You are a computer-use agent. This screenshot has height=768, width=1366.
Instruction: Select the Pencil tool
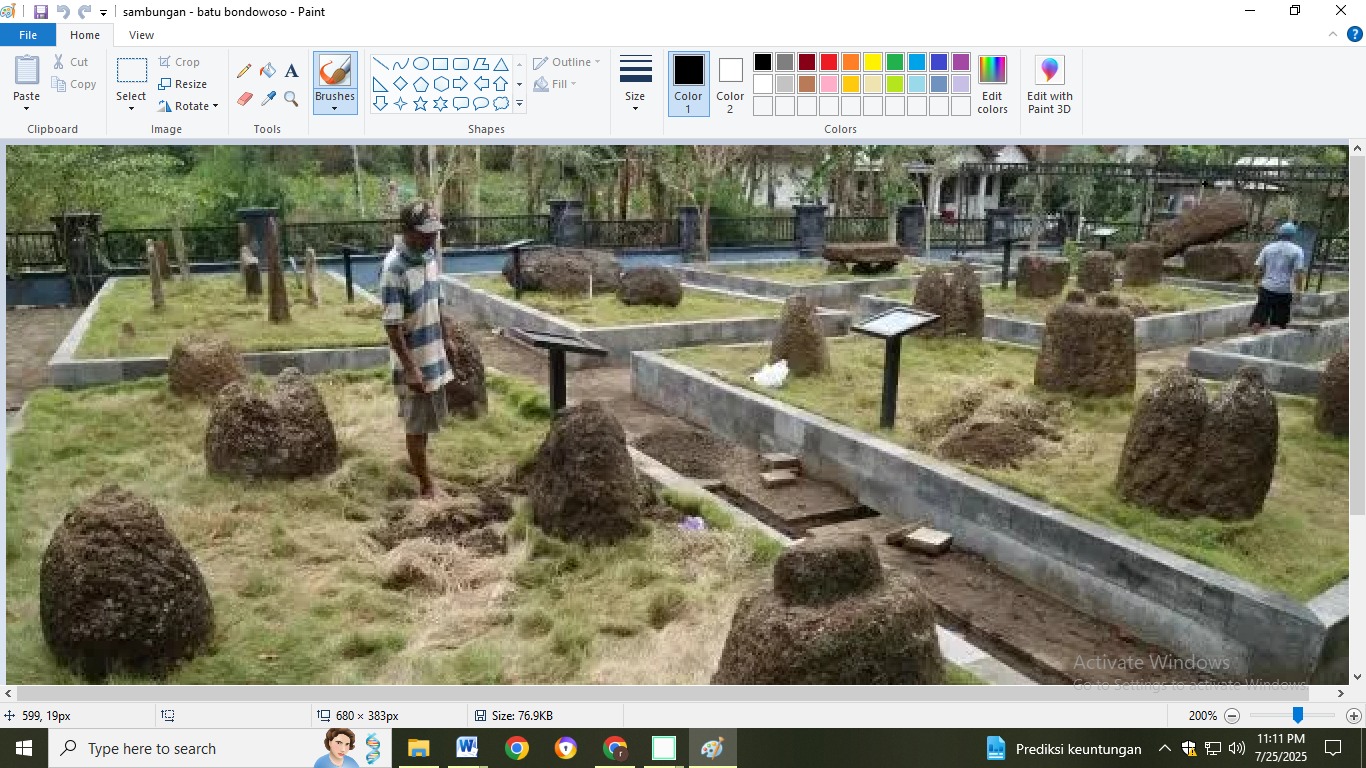point(244,71)
